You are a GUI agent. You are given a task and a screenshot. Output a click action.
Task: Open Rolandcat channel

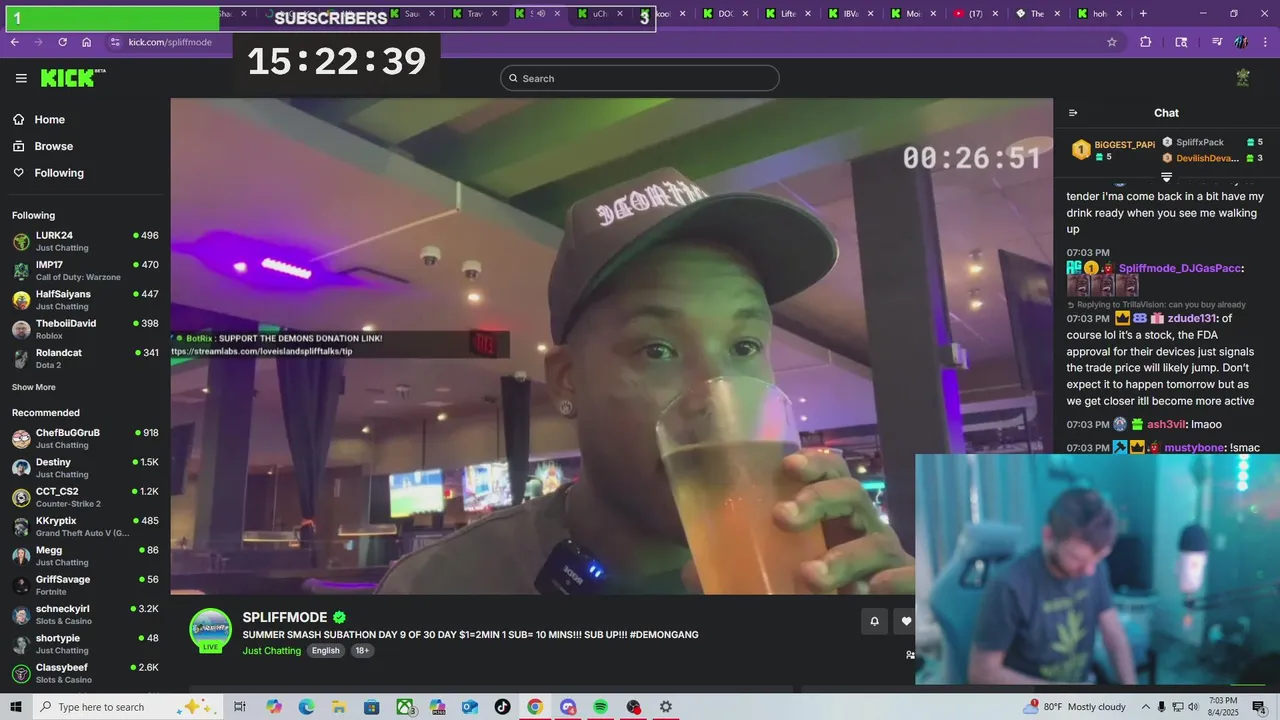[85, 358]
